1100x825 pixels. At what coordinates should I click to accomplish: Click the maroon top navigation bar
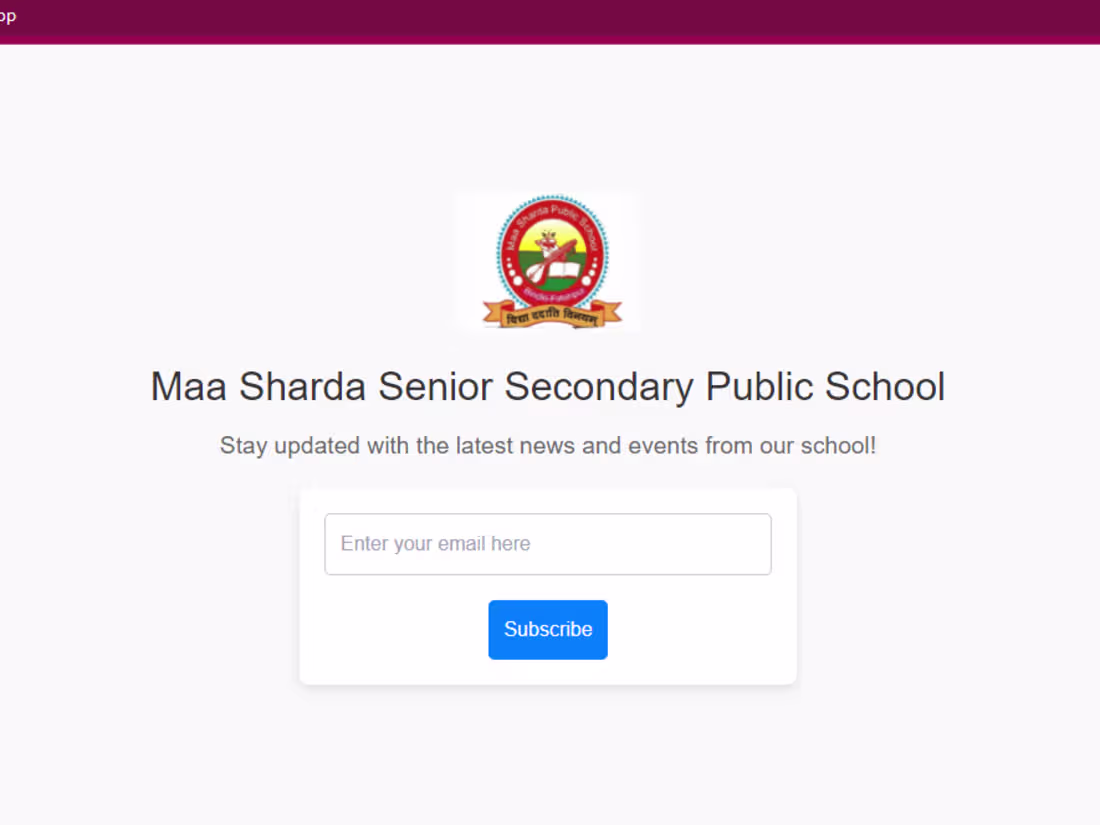[x=550, y=21]
